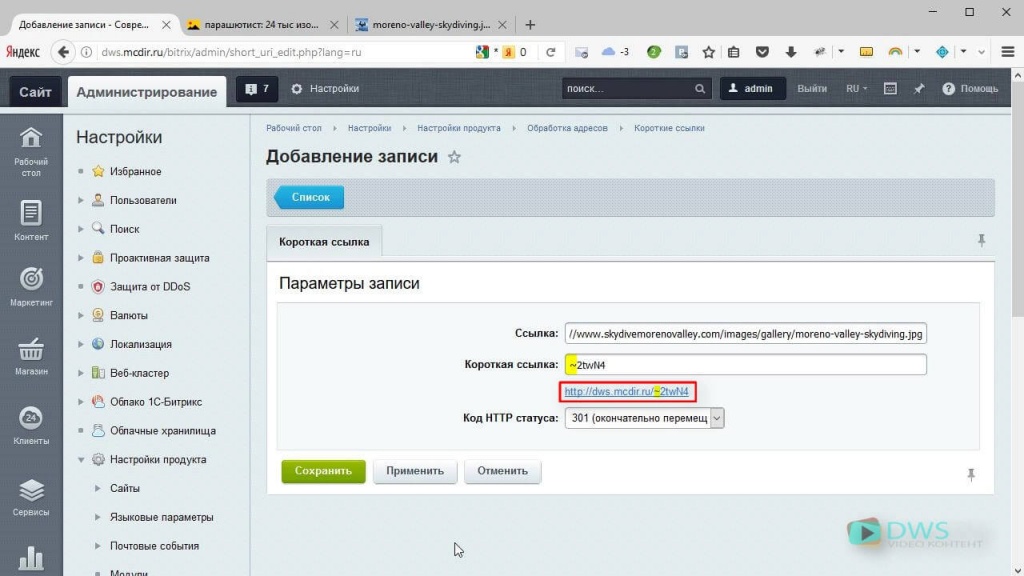Open Короткие ссылки breadcrumb

pos(669,128)
